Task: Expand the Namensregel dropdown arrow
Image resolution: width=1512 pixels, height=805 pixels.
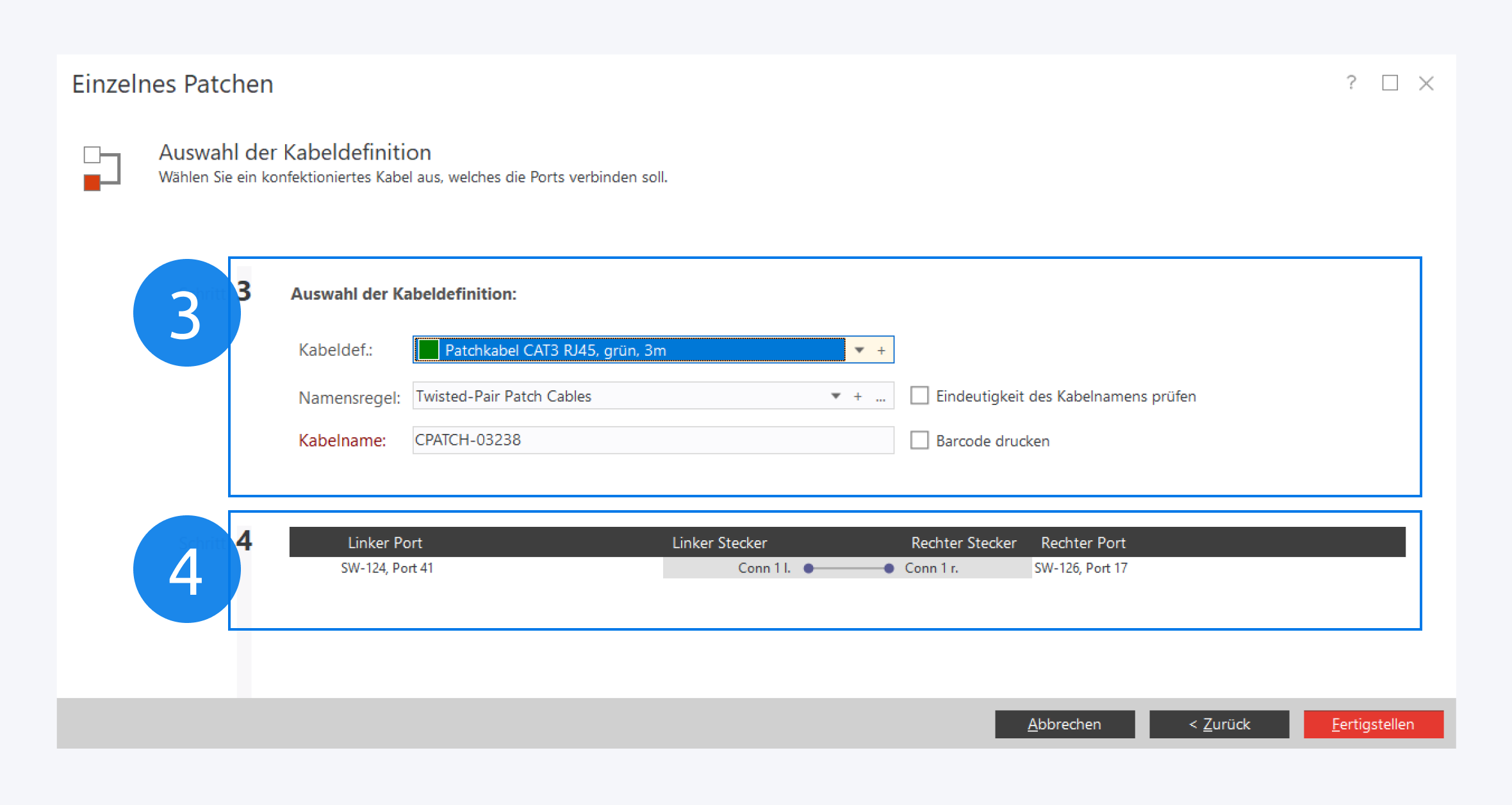Action: (835, 396)
